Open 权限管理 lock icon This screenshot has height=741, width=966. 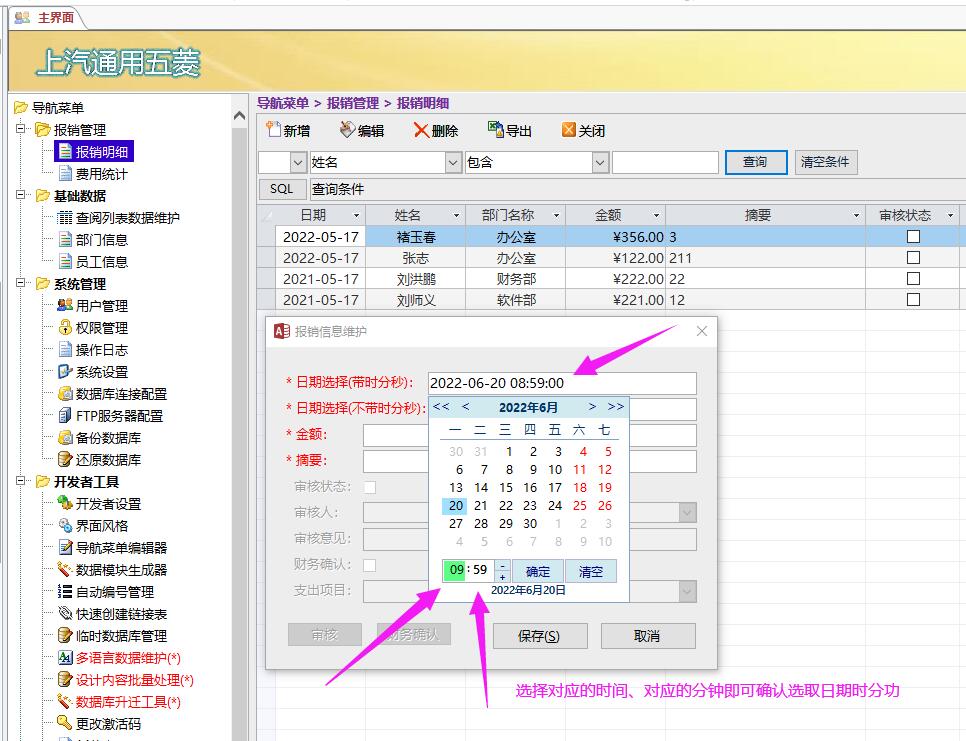[x=65, y=328]
